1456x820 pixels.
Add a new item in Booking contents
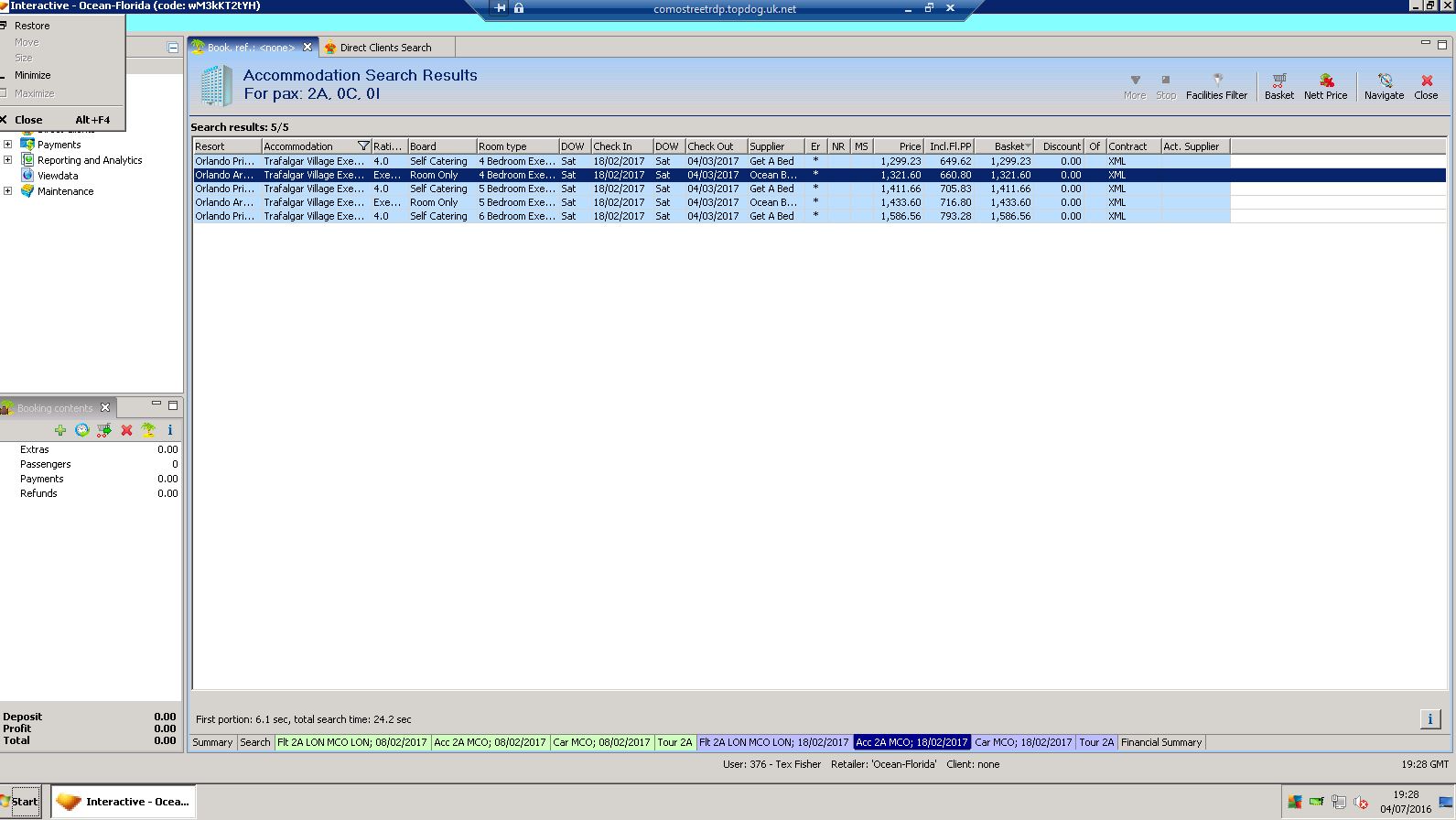tap(60, 430)
